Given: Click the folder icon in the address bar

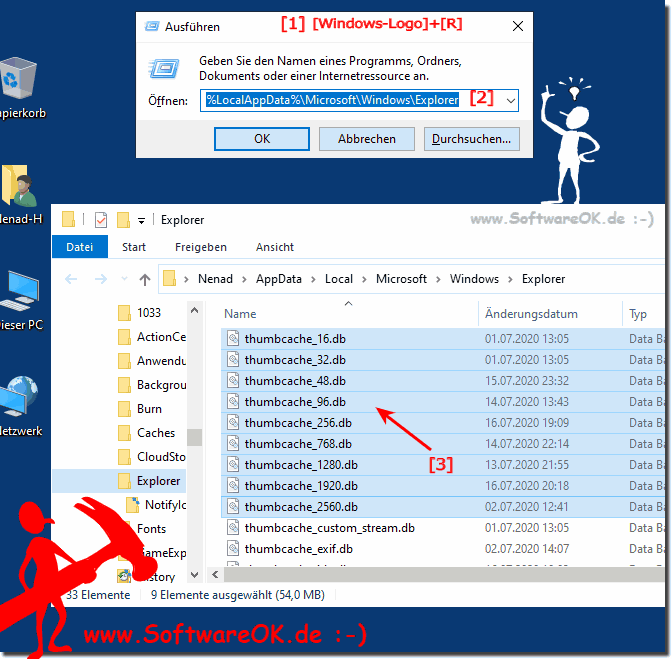Looking at the screenshot, I should pos(169,279).
